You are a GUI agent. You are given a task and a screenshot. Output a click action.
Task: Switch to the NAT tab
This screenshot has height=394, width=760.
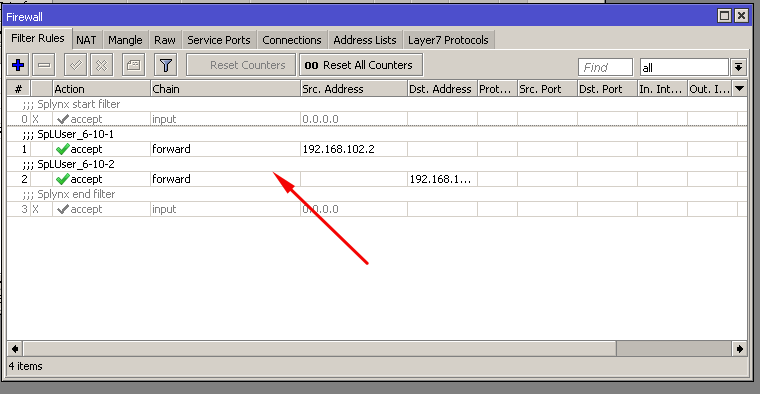(x=86, y=40)
